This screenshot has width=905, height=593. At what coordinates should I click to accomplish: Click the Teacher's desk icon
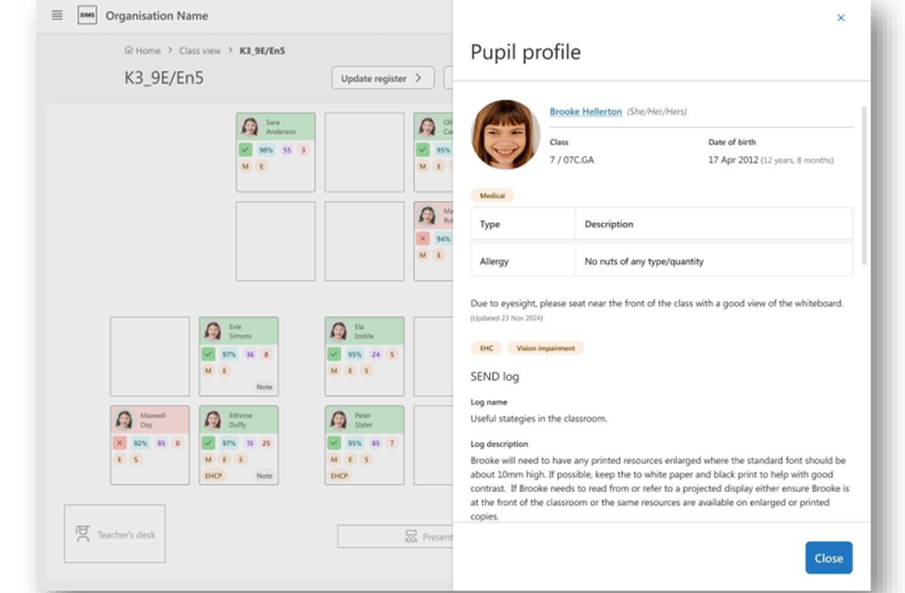83,534
